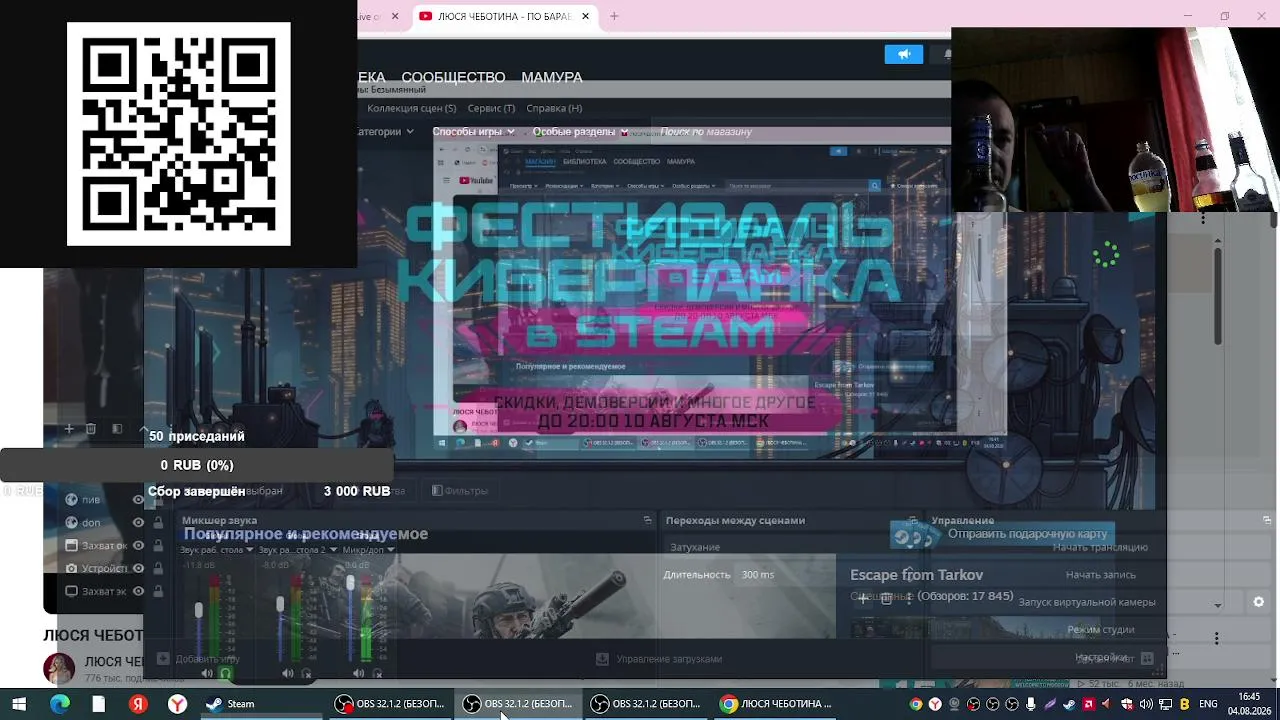Click OBS 'Режим студии' button

pos(1100,629)
